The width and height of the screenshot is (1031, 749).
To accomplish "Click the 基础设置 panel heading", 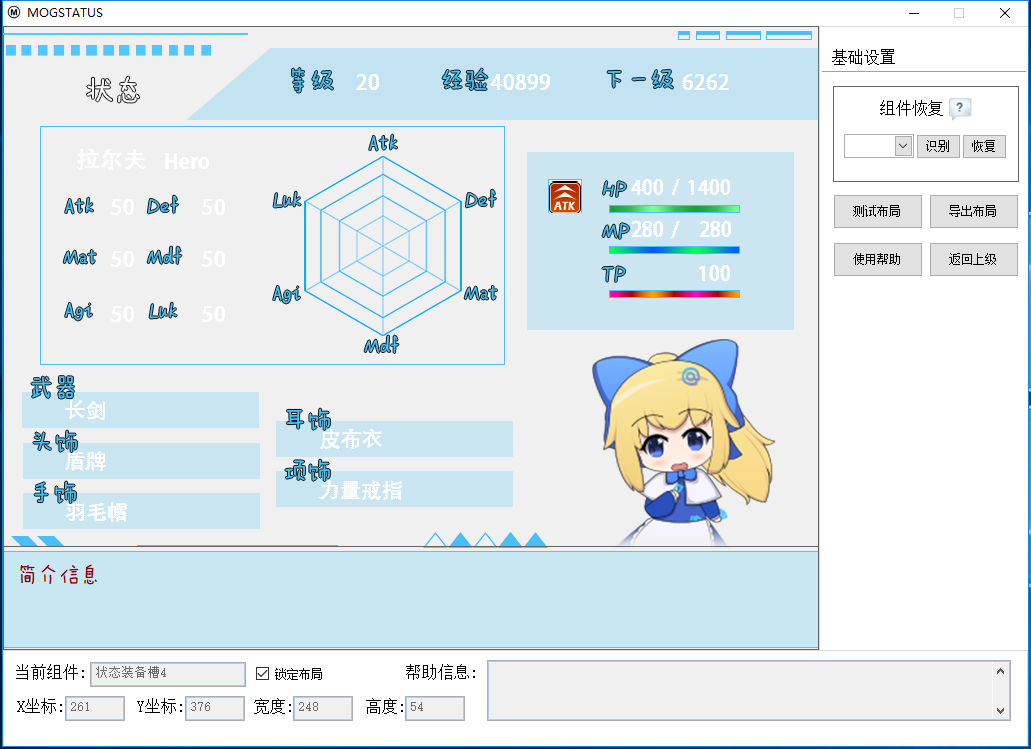I will coord(863,57).
